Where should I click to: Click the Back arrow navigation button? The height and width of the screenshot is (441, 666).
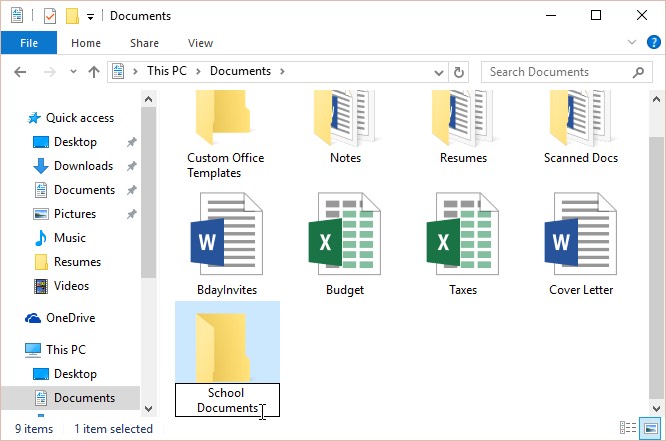[21, 72]
